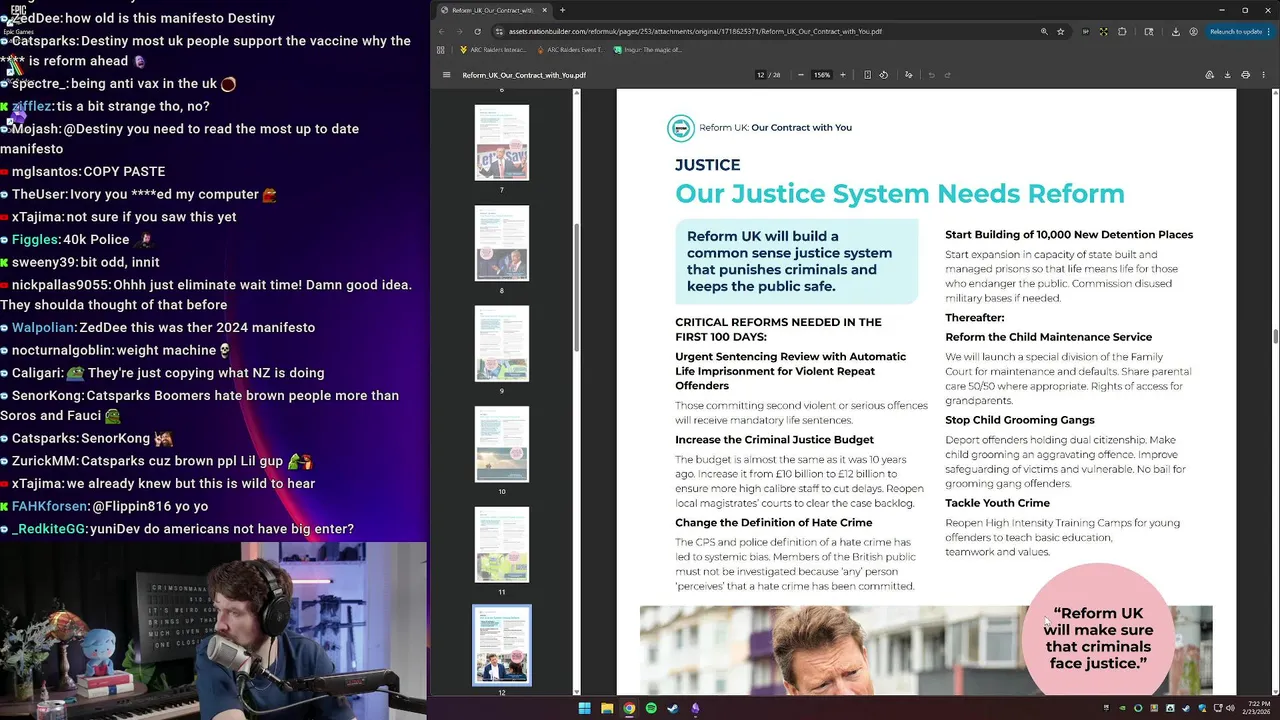The image size is (1280, 720).
Task: Open a new browser tab
Action: 562,10
